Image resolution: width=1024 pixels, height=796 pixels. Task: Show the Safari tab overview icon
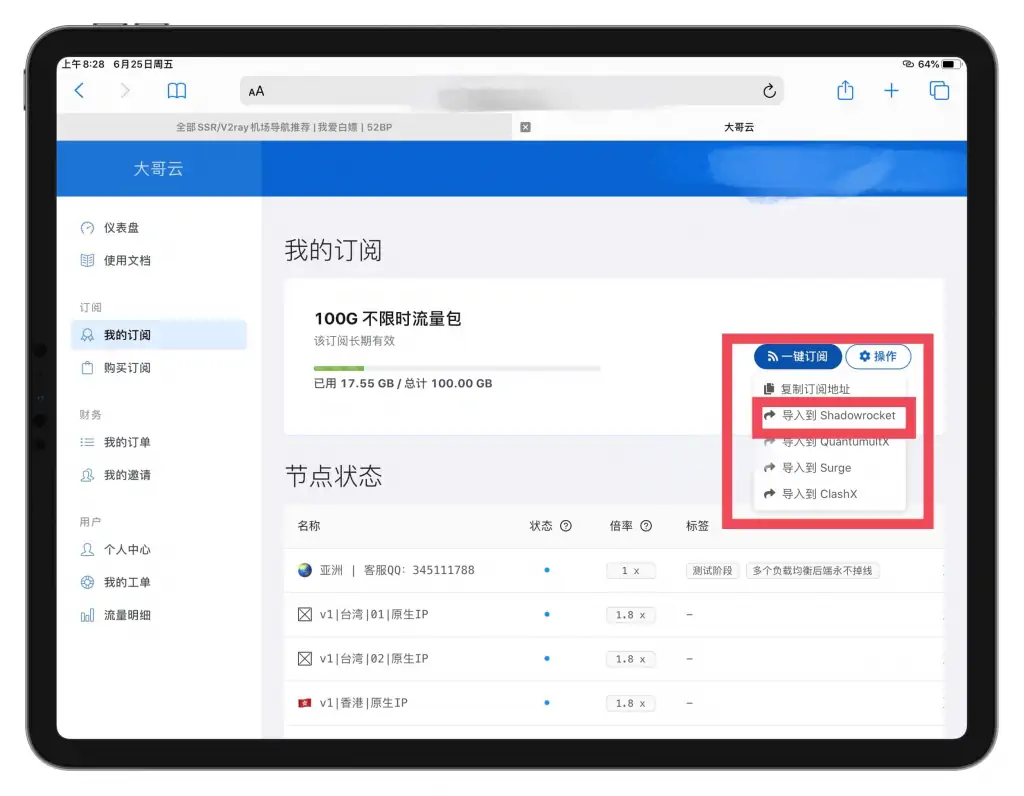click(939, 90)
